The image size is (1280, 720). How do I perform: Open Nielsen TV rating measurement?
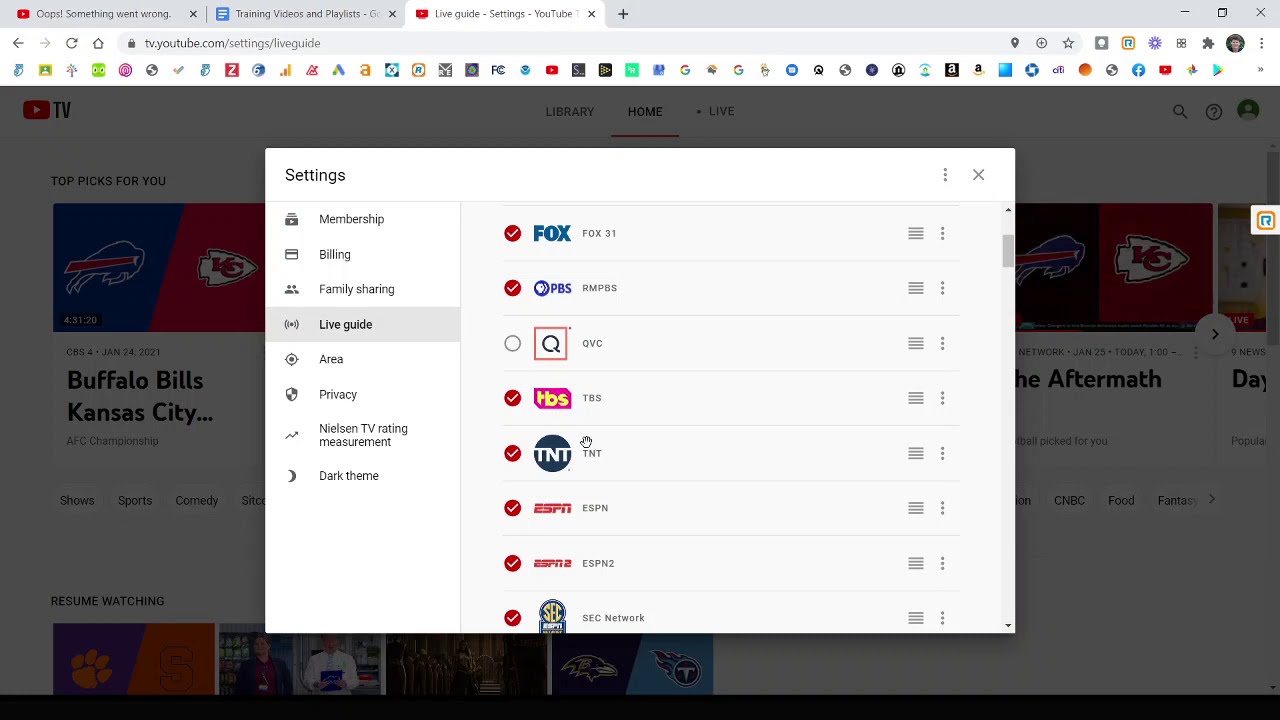click(362, 435)
